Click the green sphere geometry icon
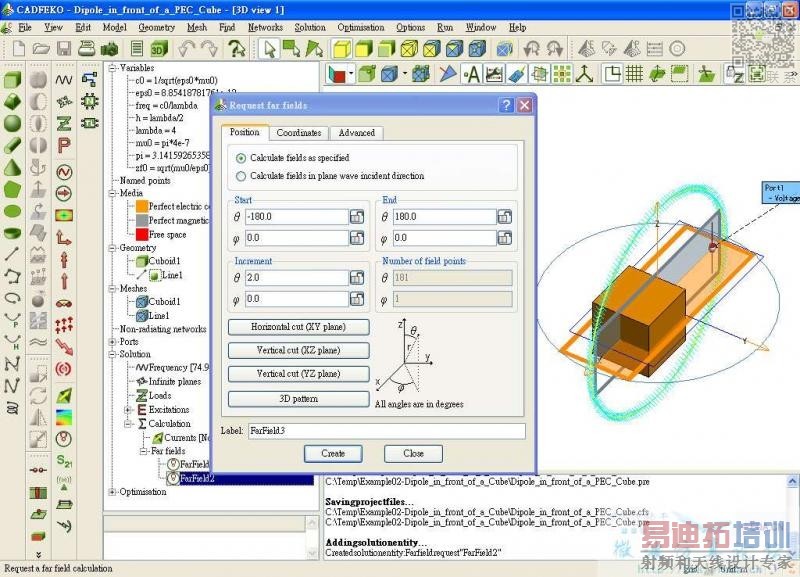This screenshot has height=577, width=800. 13,123
